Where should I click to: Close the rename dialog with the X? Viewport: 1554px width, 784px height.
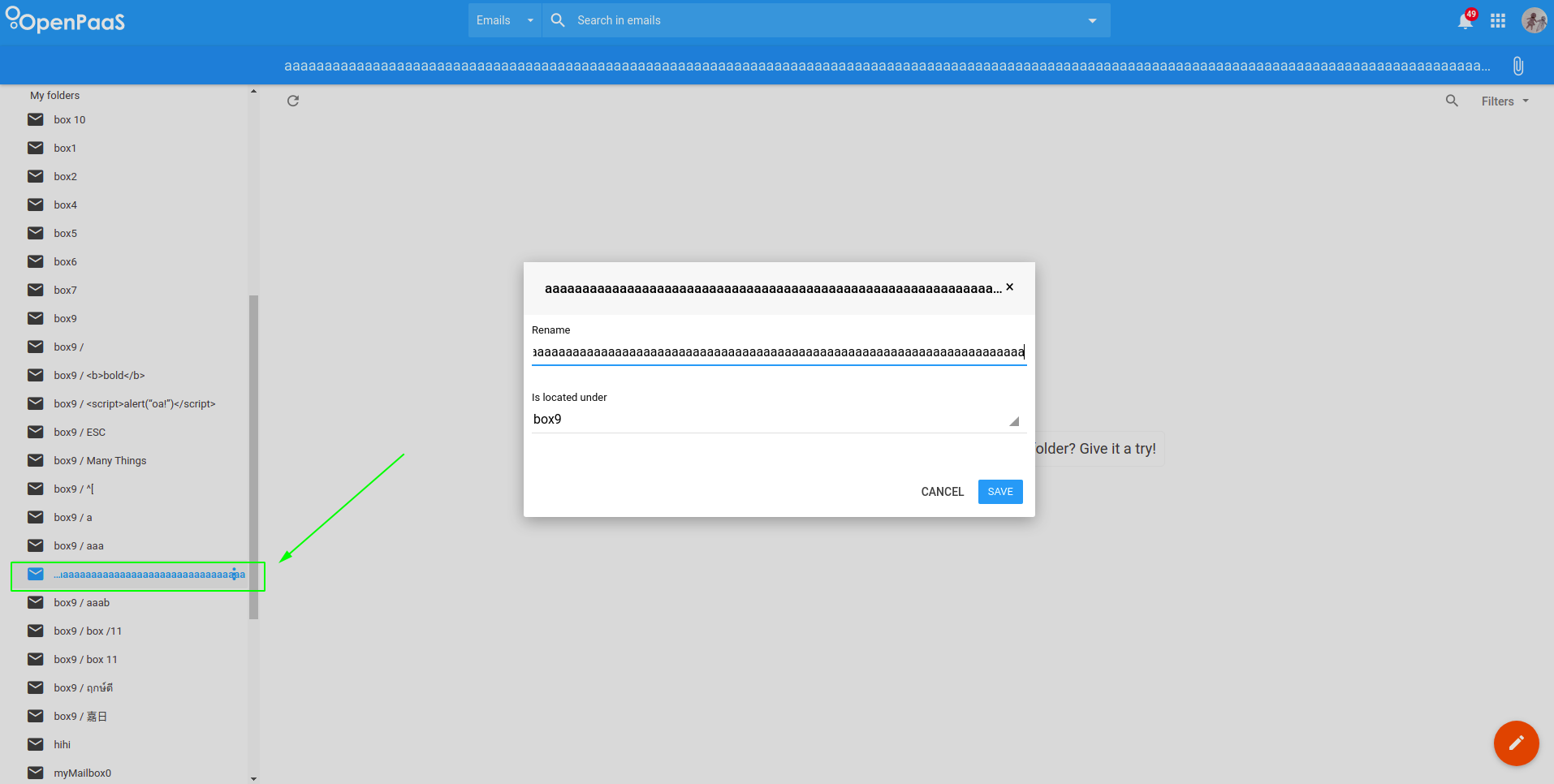click(1009, 286)
